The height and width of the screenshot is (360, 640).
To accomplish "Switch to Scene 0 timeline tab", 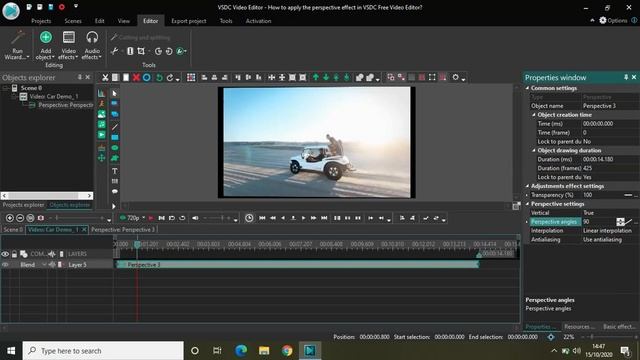I will (x=13, y=230).
